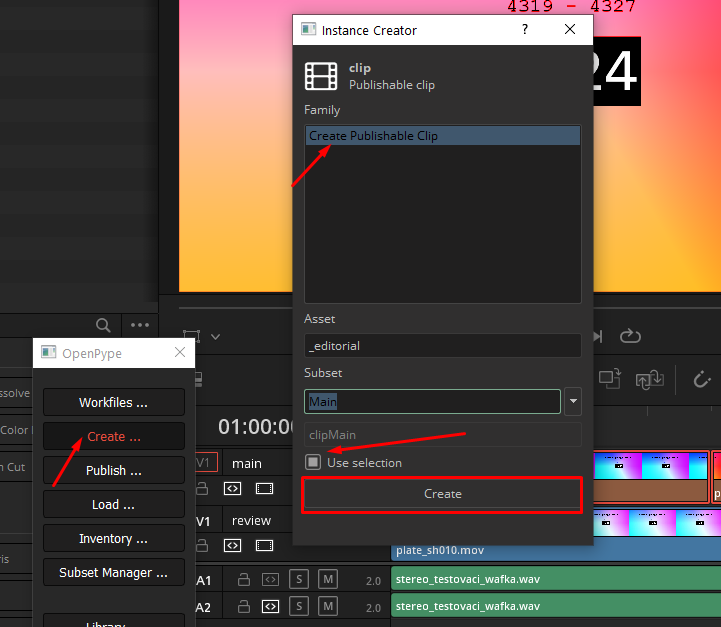Toggle auto track selector on A2
The image size is (721, 627).
pyautogui.click(x=270, y=606)
